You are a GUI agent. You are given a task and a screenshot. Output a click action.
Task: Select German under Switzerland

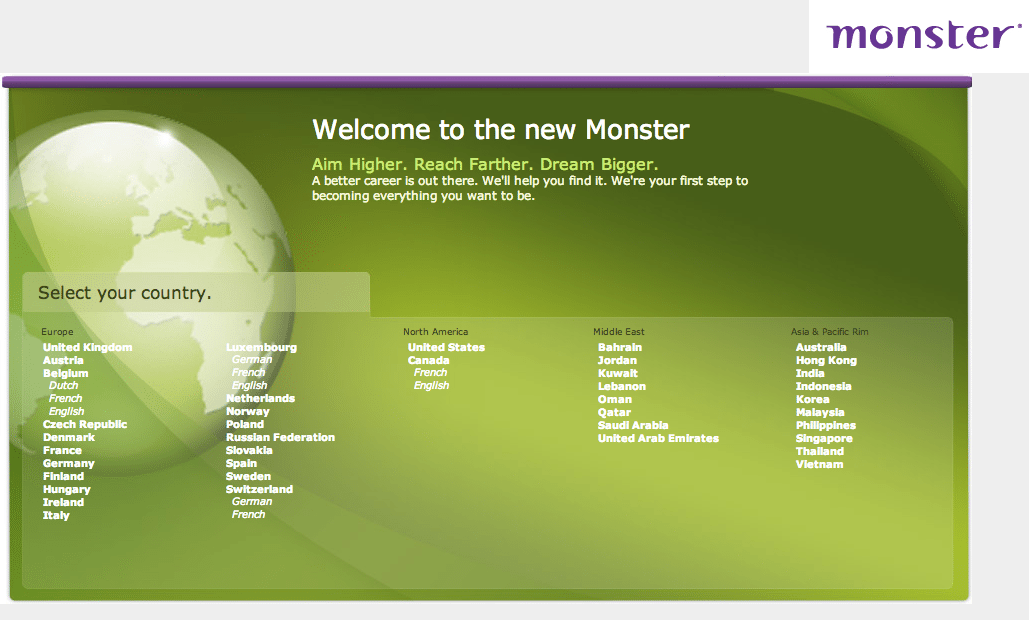[251, 502]
